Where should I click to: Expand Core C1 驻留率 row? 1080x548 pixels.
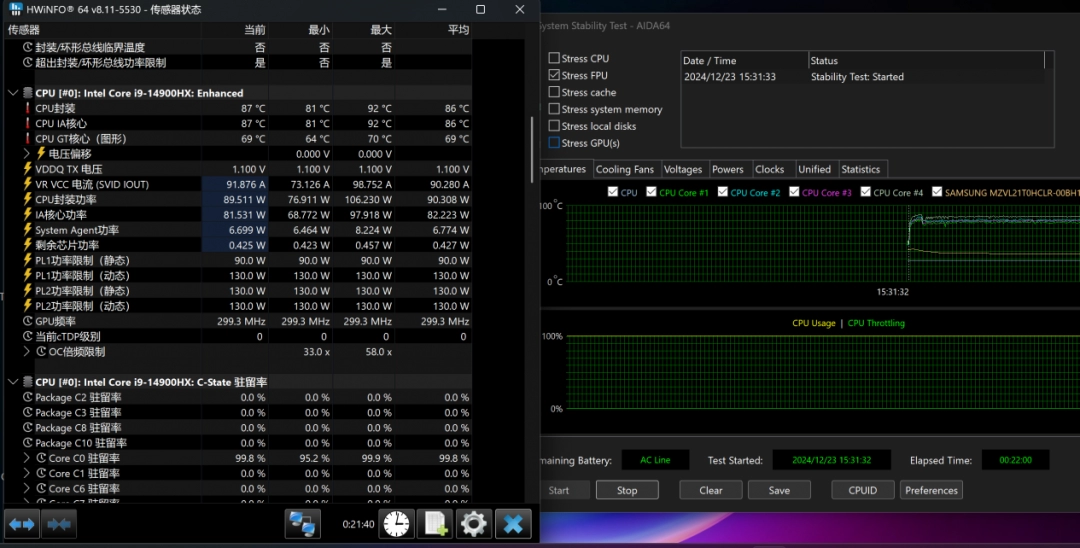coord(27,473)
